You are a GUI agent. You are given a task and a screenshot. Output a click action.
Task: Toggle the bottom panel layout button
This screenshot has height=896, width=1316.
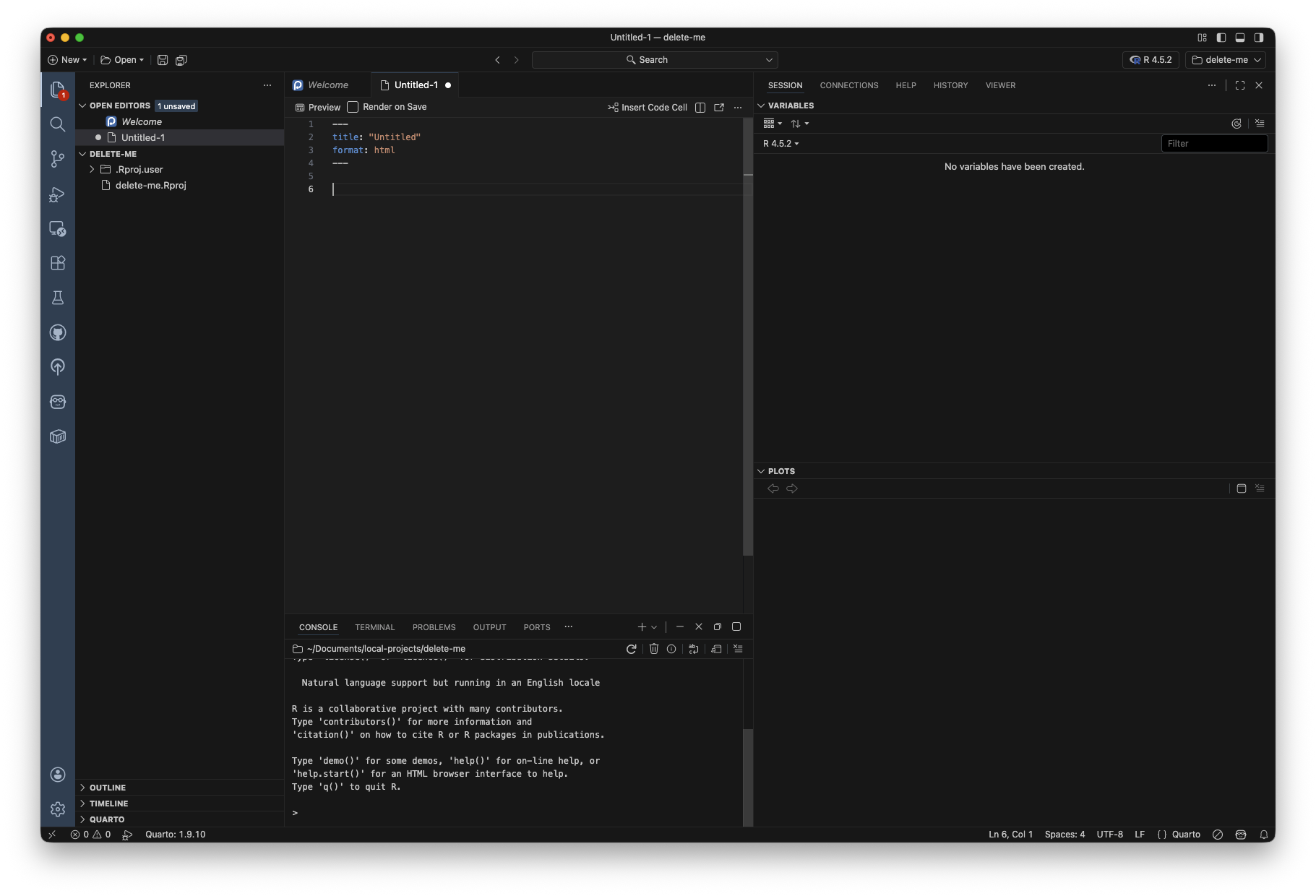(x=1240, y=38)
